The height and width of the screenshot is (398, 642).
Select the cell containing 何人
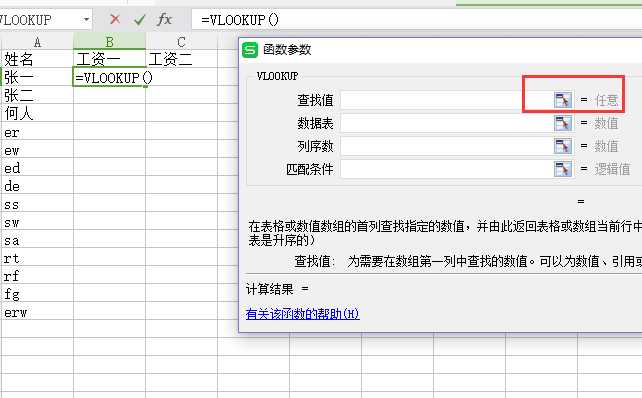[x=37, y=113]
